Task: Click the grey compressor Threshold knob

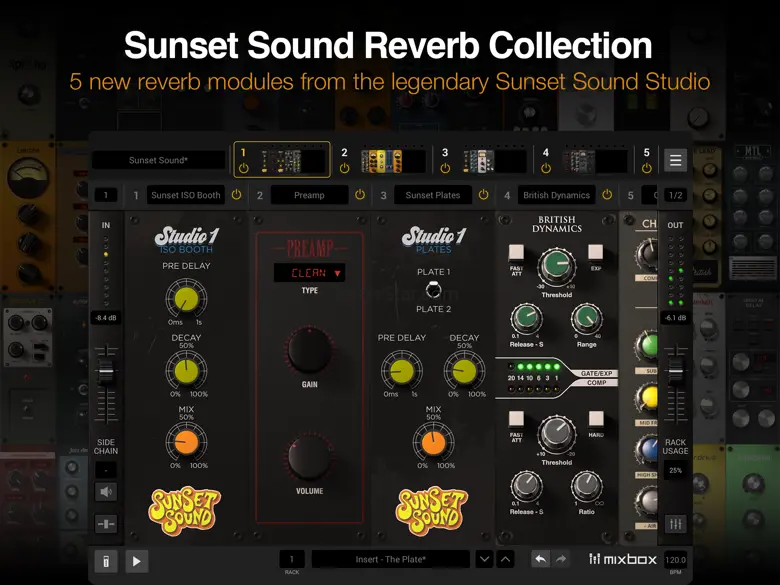Action: pyautogui.click(x=557, y=433)
